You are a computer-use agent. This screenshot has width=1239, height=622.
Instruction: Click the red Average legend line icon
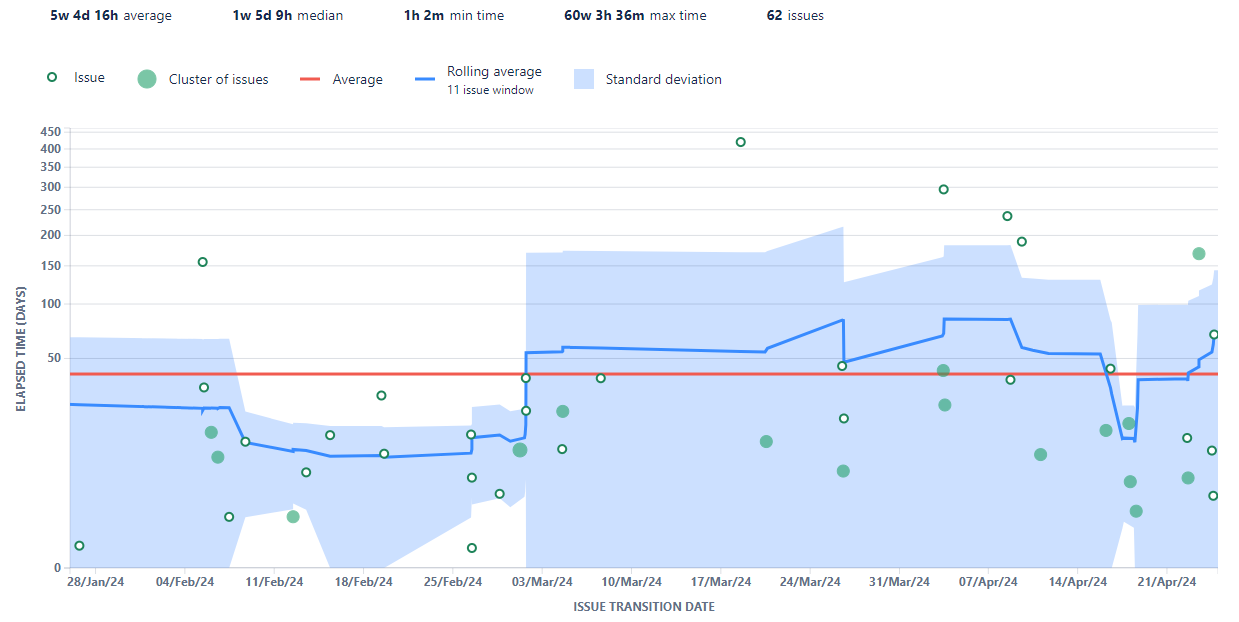[x=312, y=78]
